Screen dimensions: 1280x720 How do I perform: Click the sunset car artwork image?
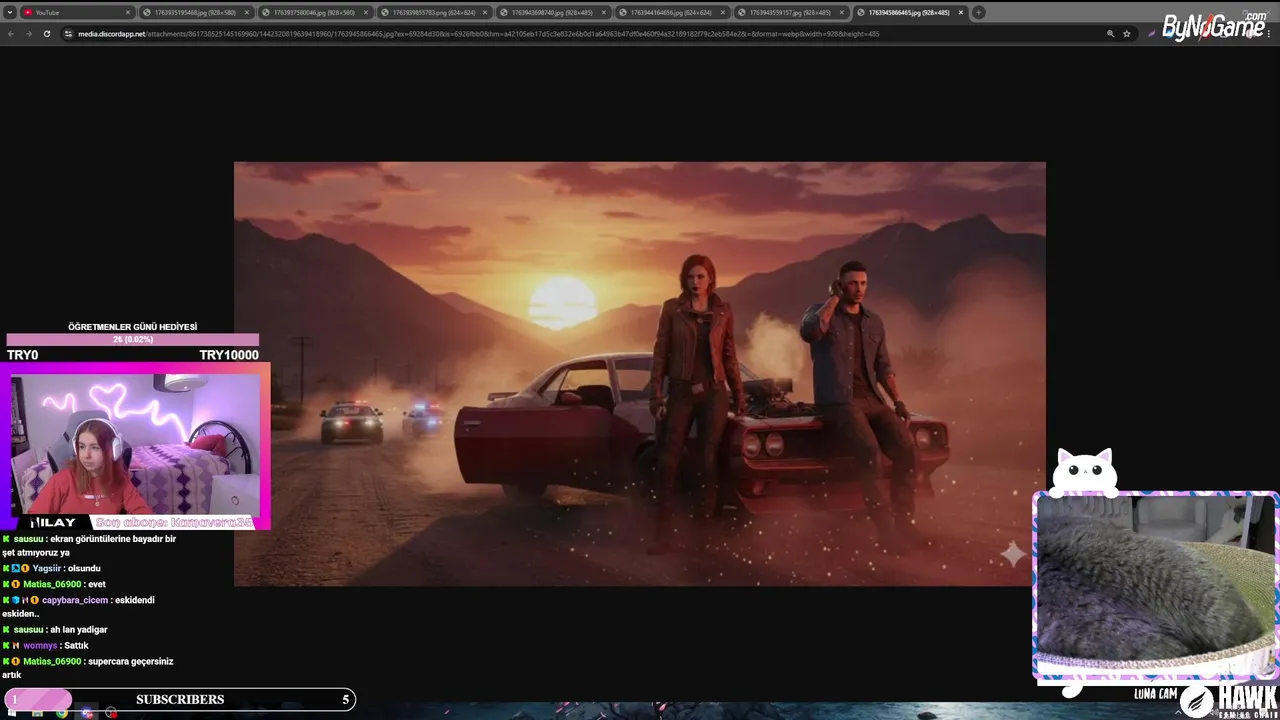click(640, 373)
